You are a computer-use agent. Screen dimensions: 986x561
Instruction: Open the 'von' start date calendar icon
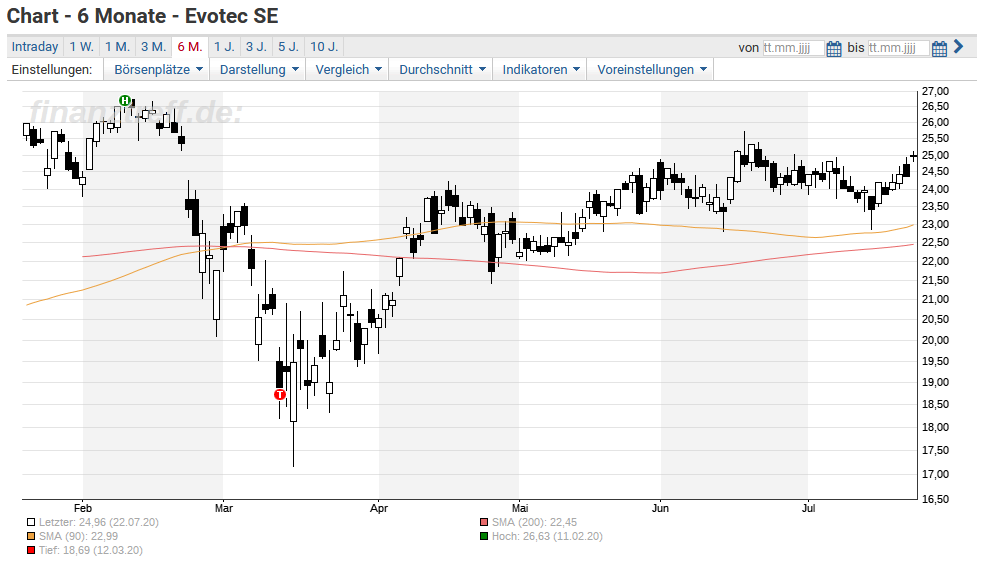pyautogui.click(x=834, y=48)
